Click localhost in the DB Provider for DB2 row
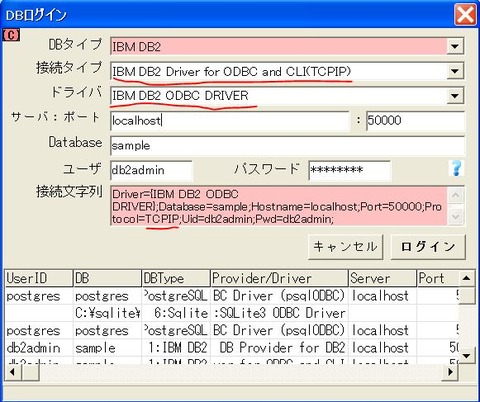The image size is (480, 402). (x=382, y=348)
